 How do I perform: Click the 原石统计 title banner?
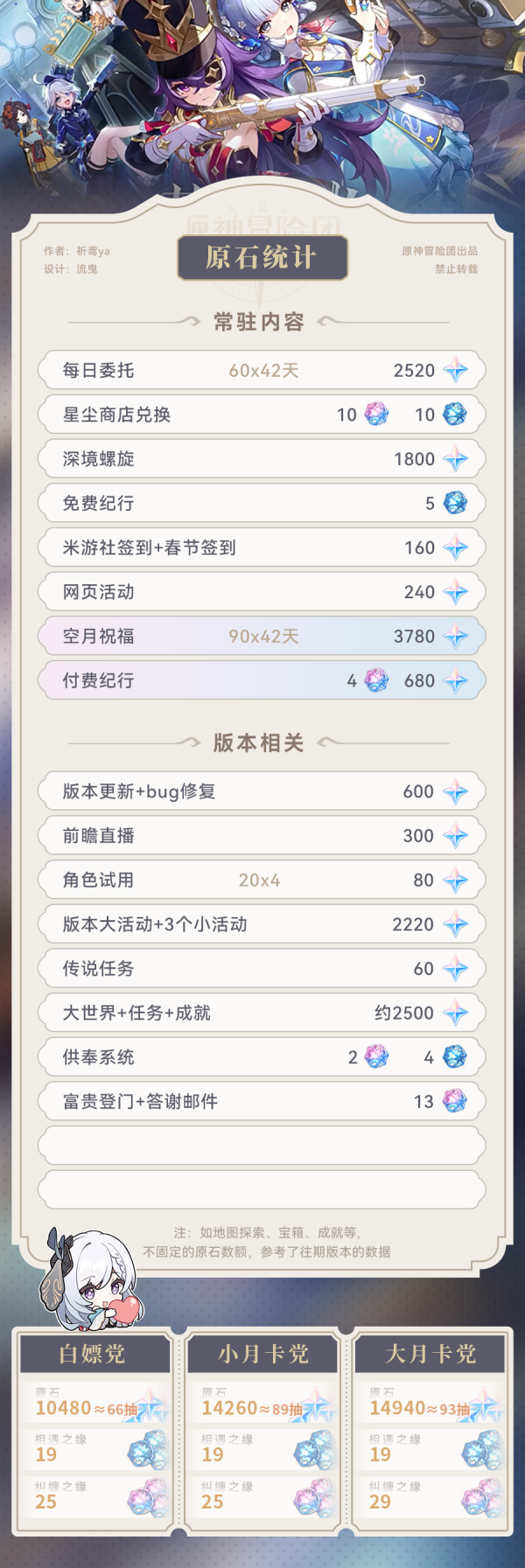pos(262,257)
